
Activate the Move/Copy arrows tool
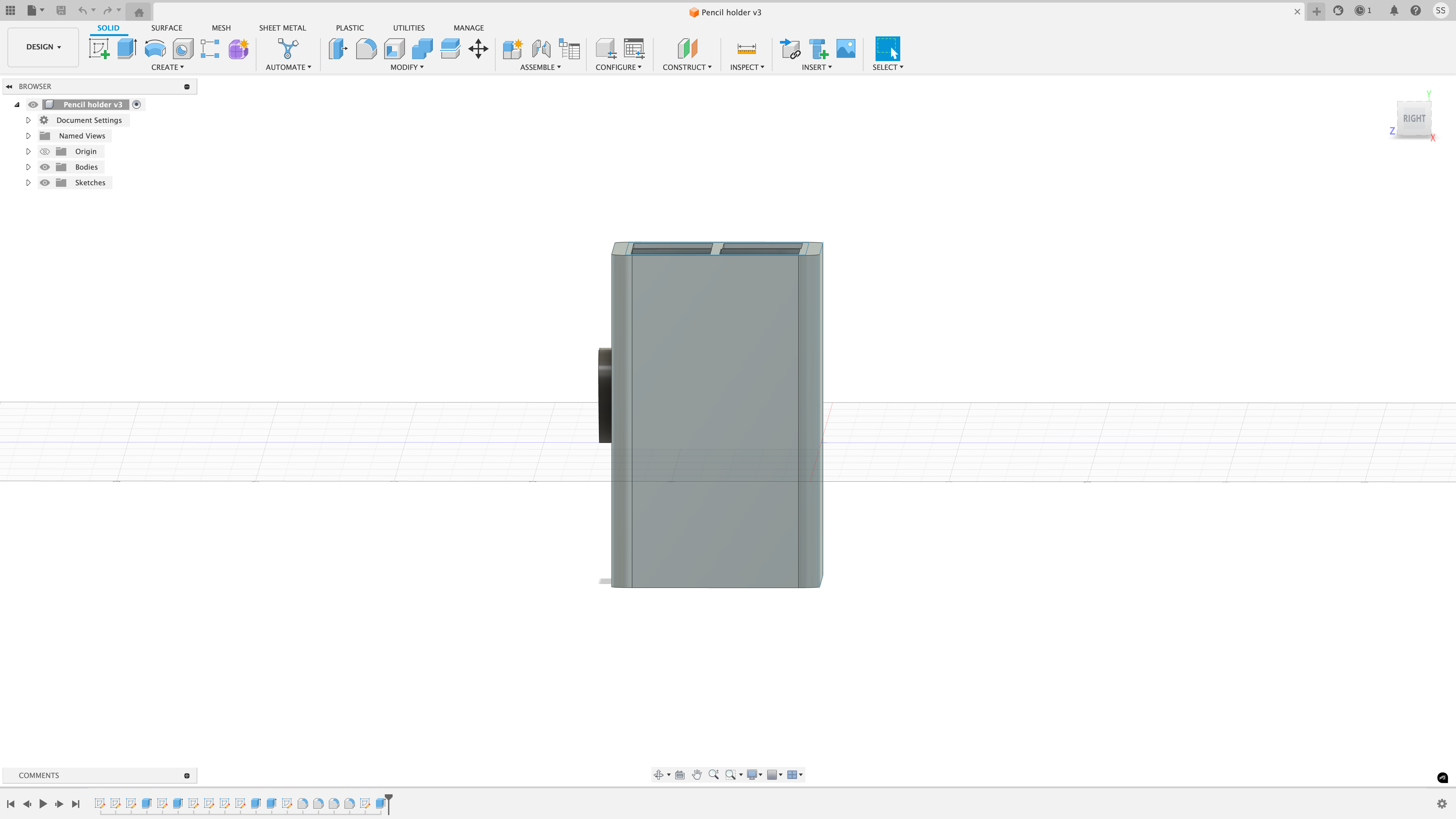coord(478,49)
